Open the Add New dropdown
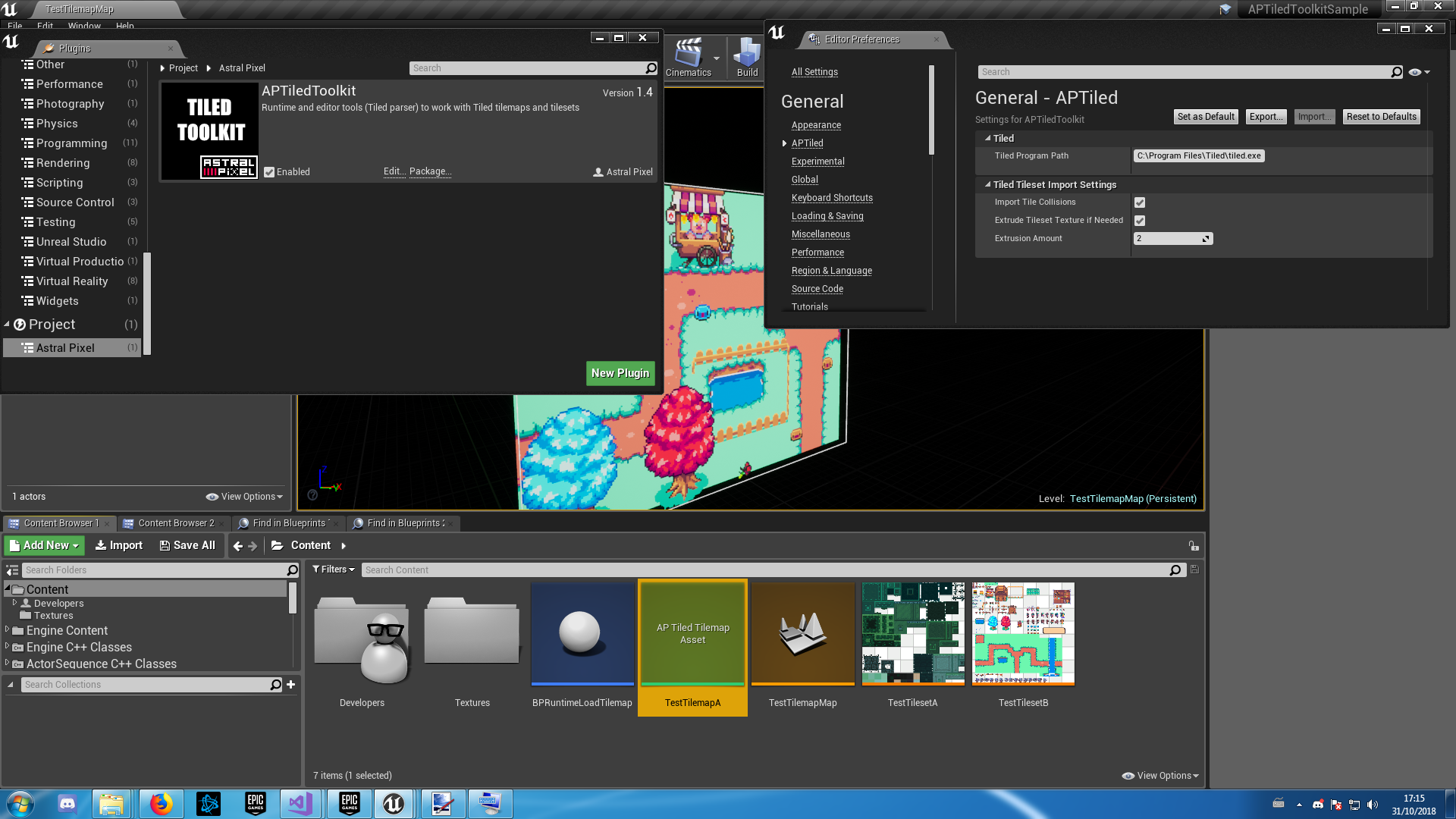The height and width of the screenshot is (819, 1456). pos(43,545)
